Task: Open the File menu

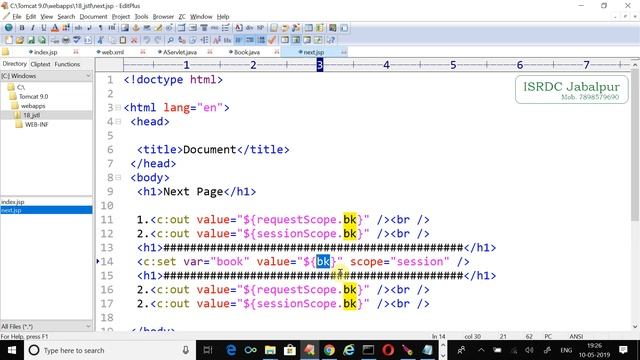Action: click(17, 17)
